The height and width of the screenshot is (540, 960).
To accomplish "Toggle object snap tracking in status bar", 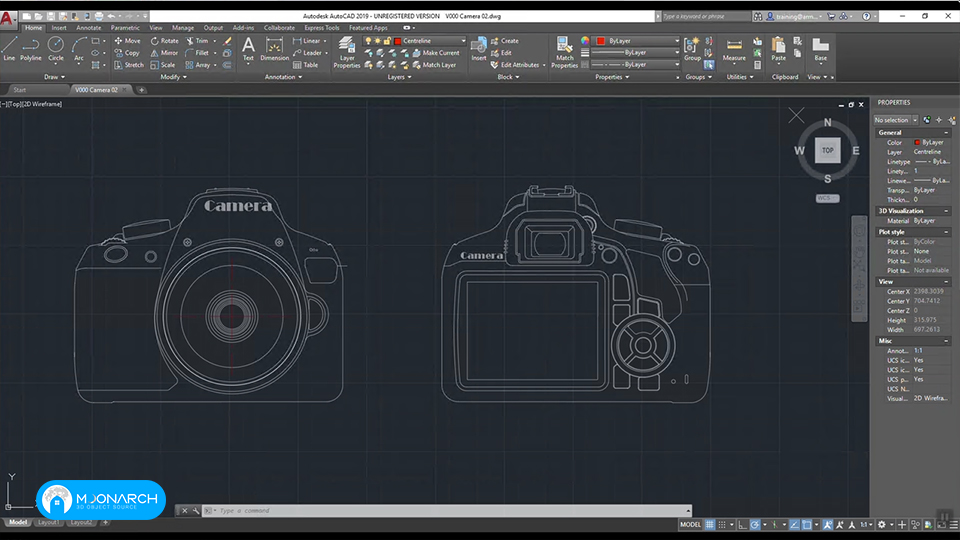I will point(794,525).
